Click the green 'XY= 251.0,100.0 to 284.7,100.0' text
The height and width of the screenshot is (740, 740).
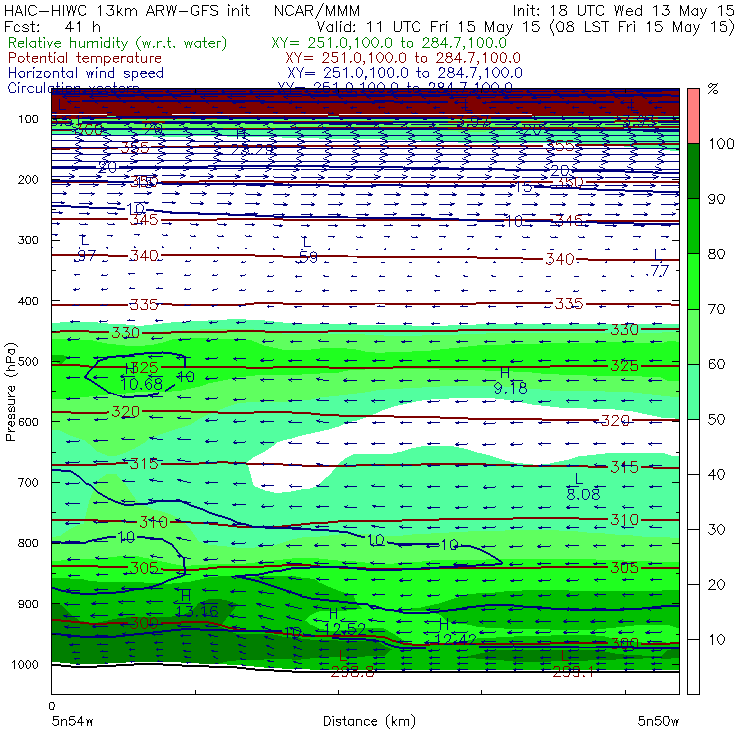click(389, 43)
